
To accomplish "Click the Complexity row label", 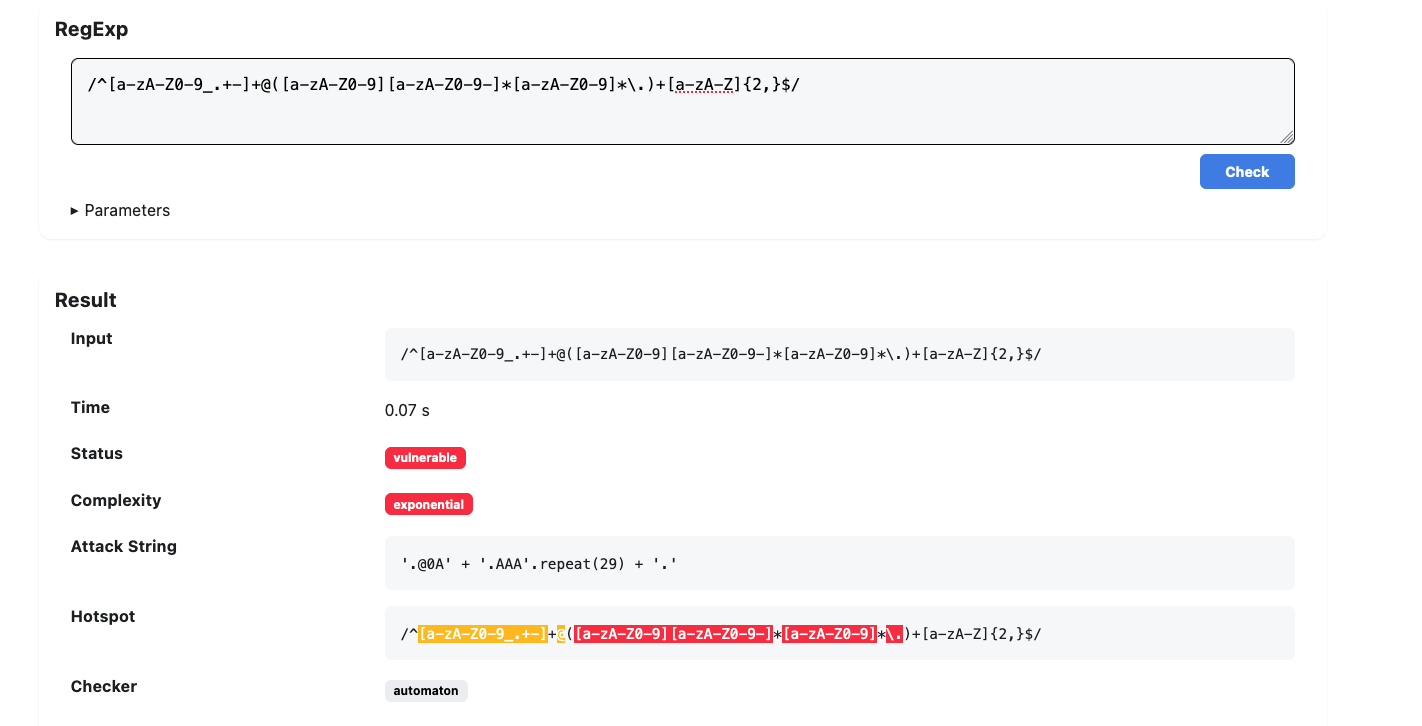I will coord(116,500).
